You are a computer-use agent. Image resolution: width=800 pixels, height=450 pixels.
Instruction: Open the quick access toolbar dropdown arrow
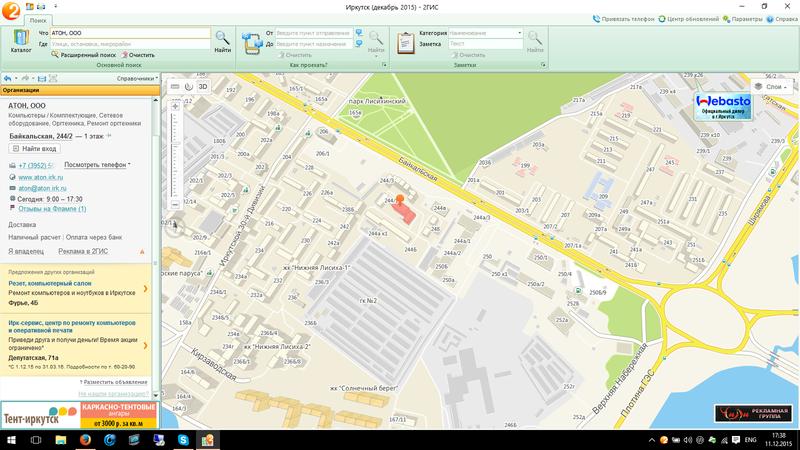click(x=55, y=7)
